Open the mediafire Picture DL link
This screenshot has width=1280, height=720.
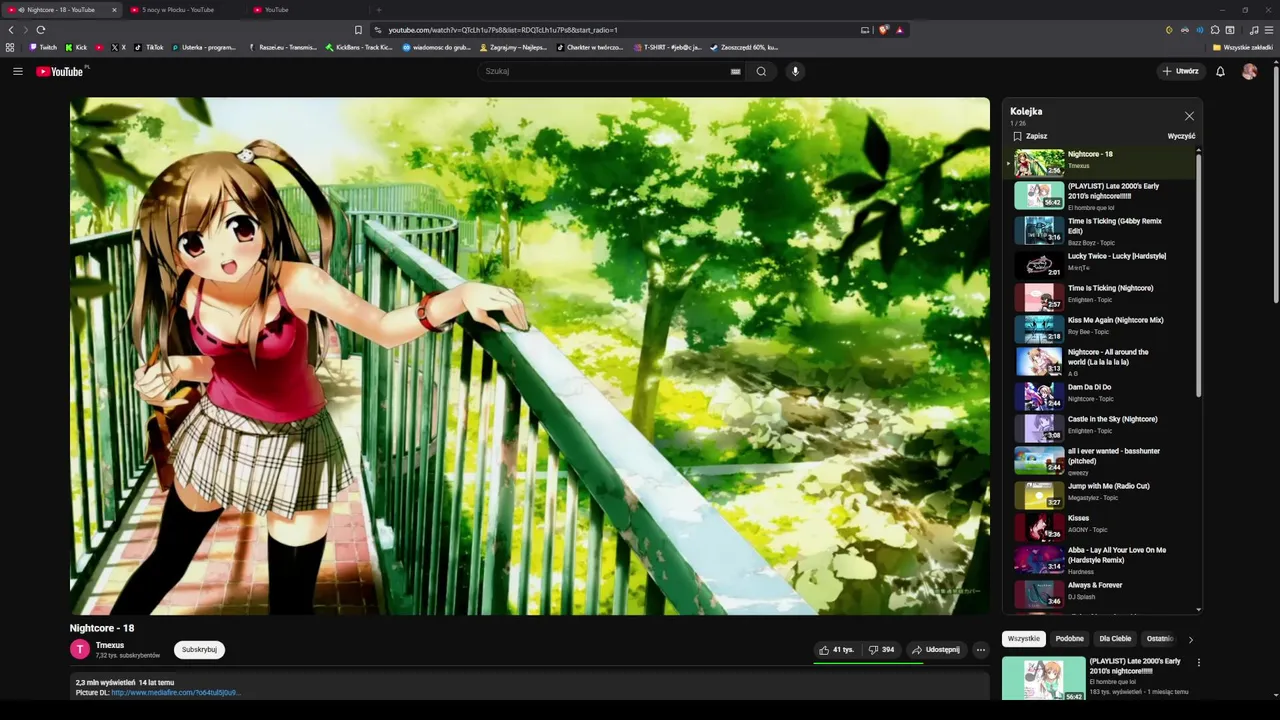coord(176,692)
